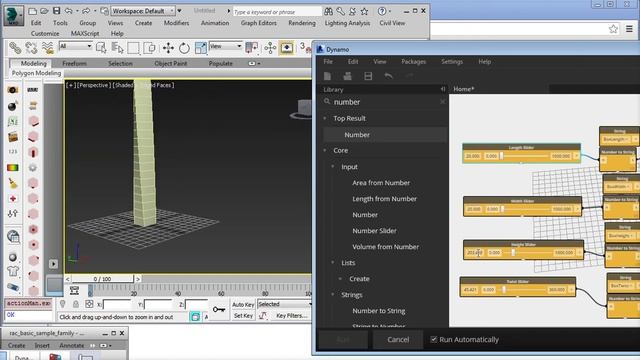Open the 3ds Max application menu logo
This screenshot has height=360, width=640.
tap(13, 16)
